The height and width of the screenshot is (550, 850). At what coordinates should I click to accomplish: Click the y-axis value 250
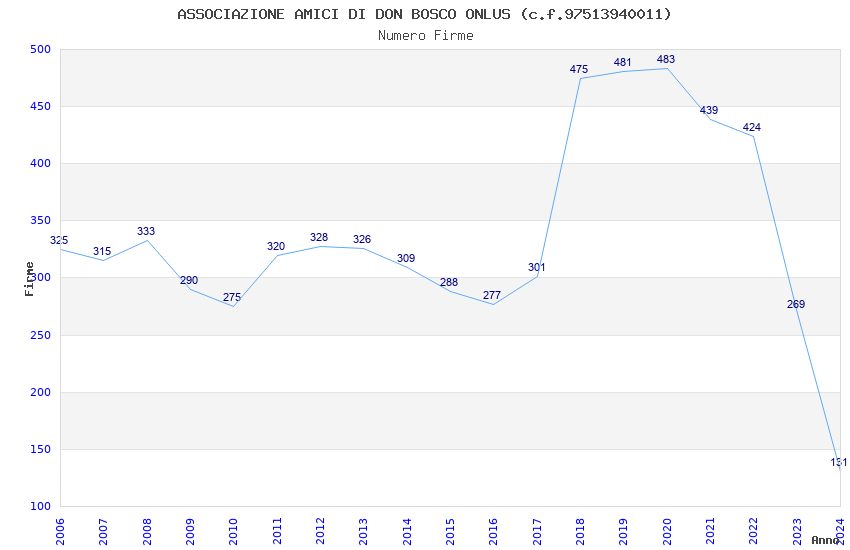(40, 335)
